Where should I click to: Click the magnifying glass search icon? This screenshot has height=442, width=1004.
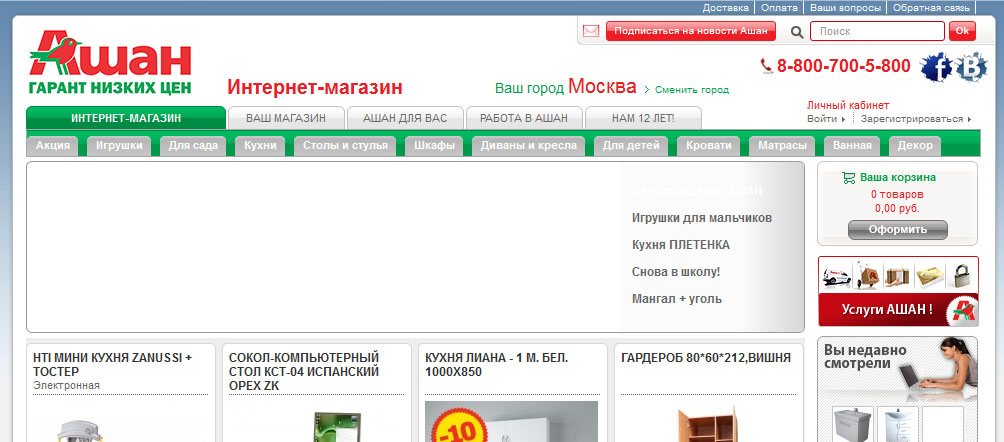click(797, 31)
